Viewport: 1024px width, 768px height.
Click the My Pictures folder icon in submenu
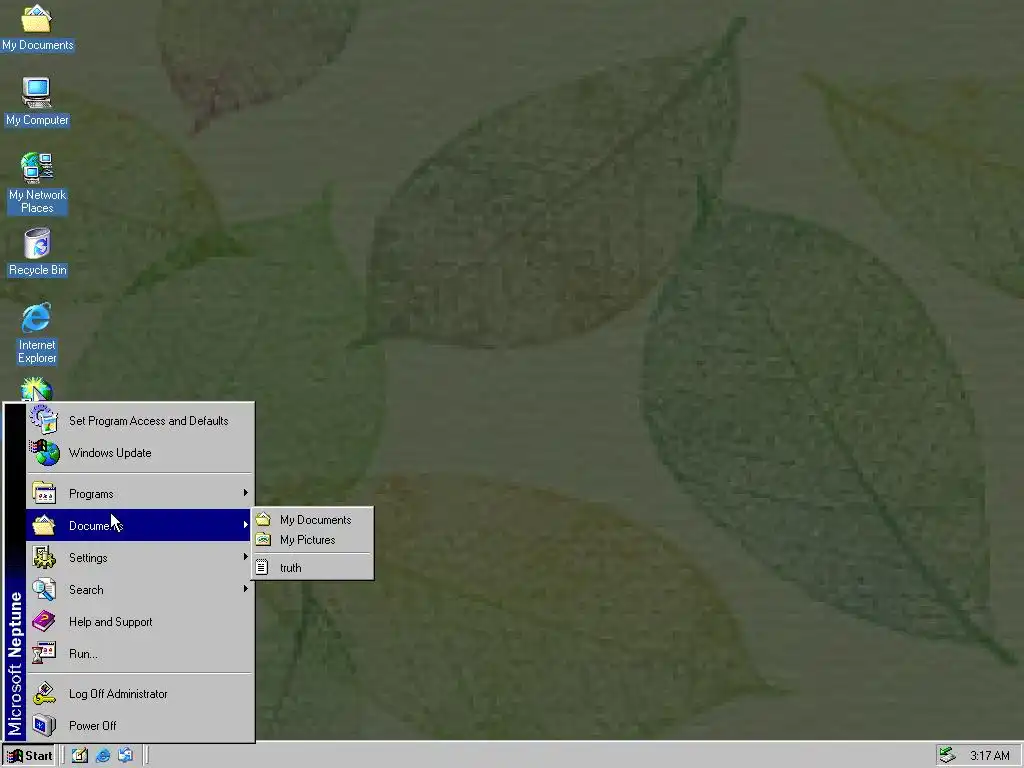pos(263,539)
